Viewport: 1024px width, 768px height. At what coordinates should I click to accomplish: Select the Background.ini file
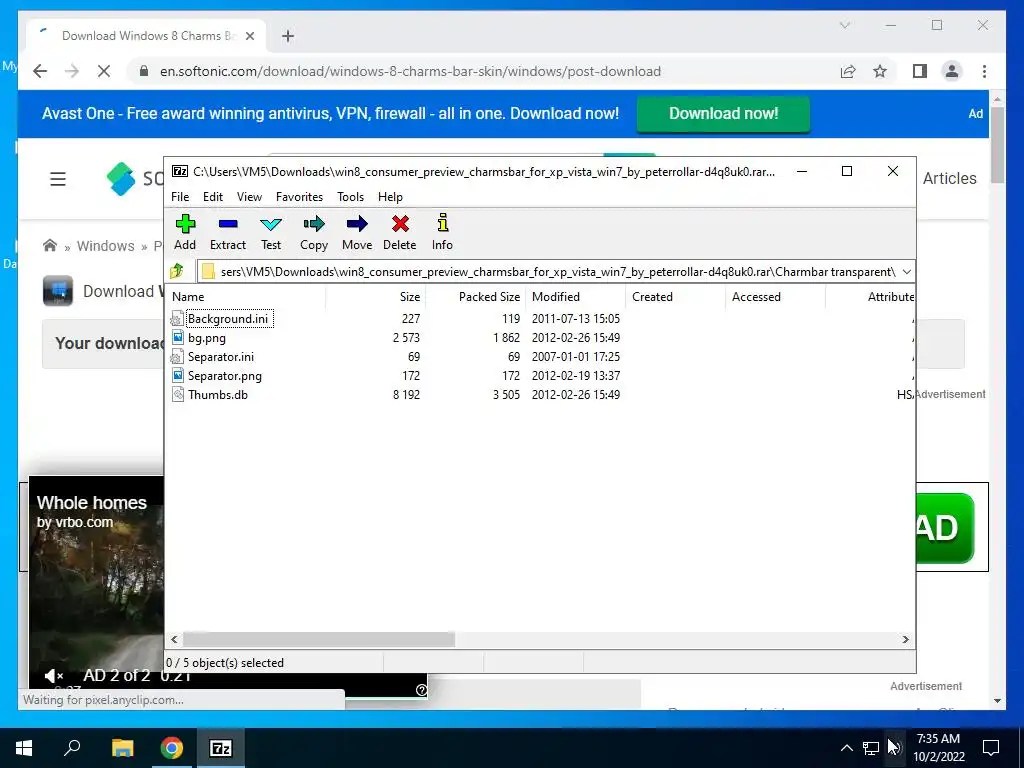click(227, 319)
